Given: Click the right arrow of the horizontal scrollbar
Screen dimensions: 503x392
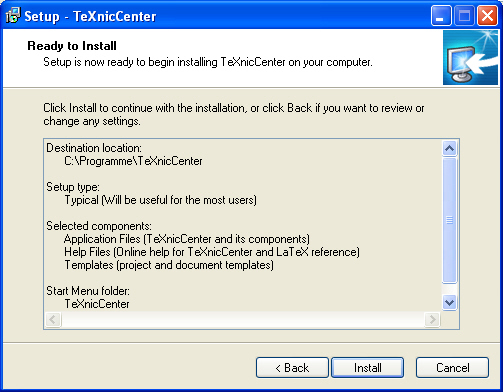Looking at the screenshot, I should click(432, 320).
